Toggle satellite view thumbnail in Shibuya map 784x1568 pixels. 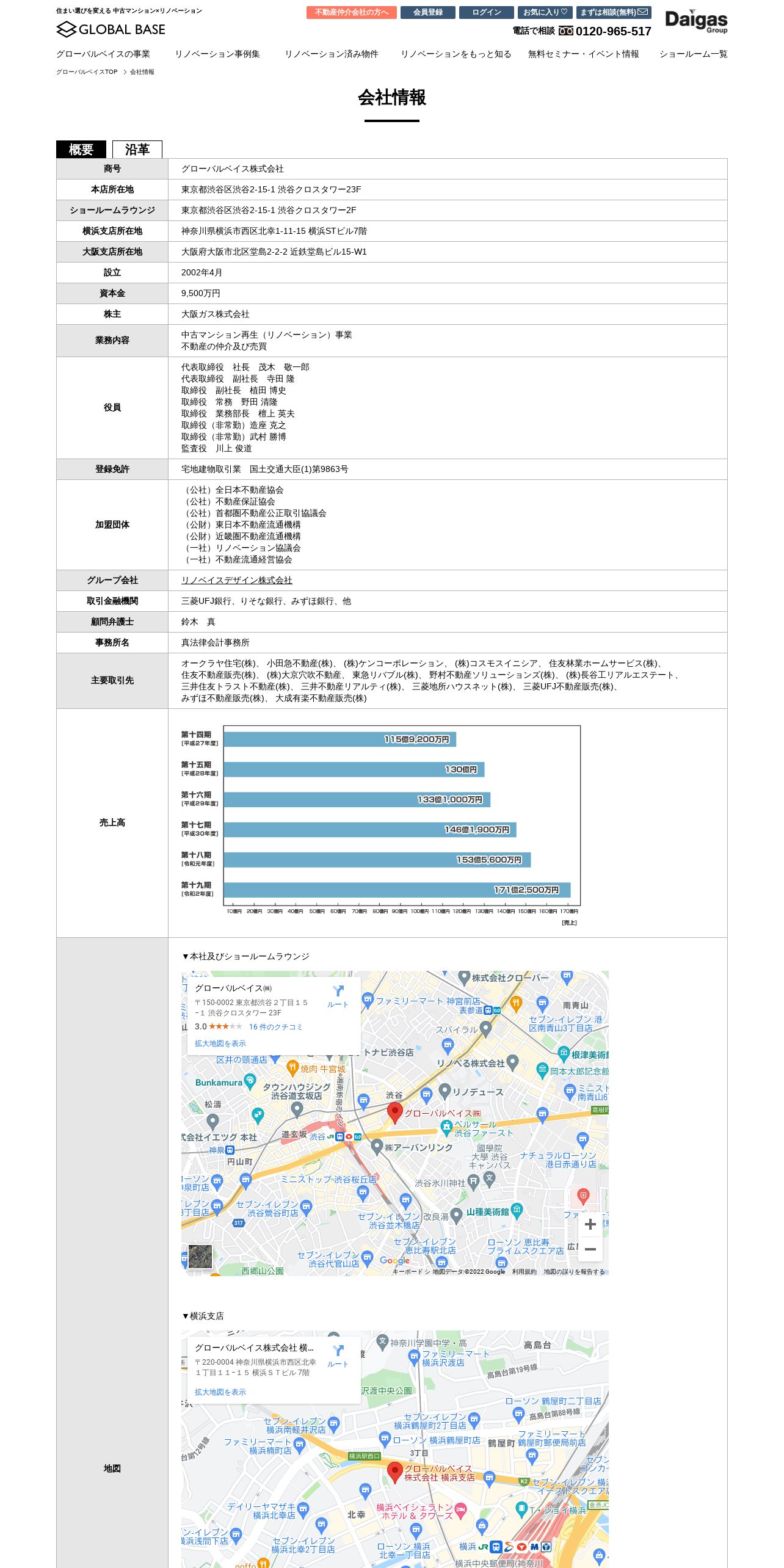pos(200,1257)
